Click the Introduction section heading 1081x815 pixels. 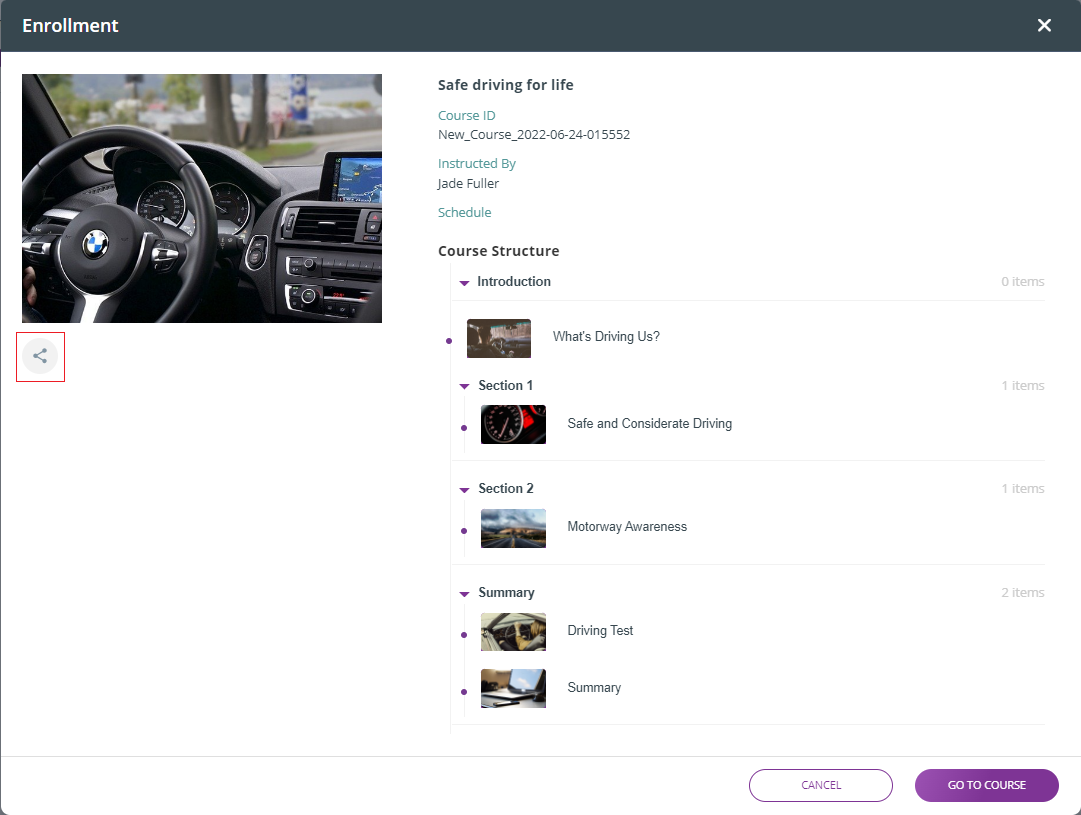[x=514, y=281]
